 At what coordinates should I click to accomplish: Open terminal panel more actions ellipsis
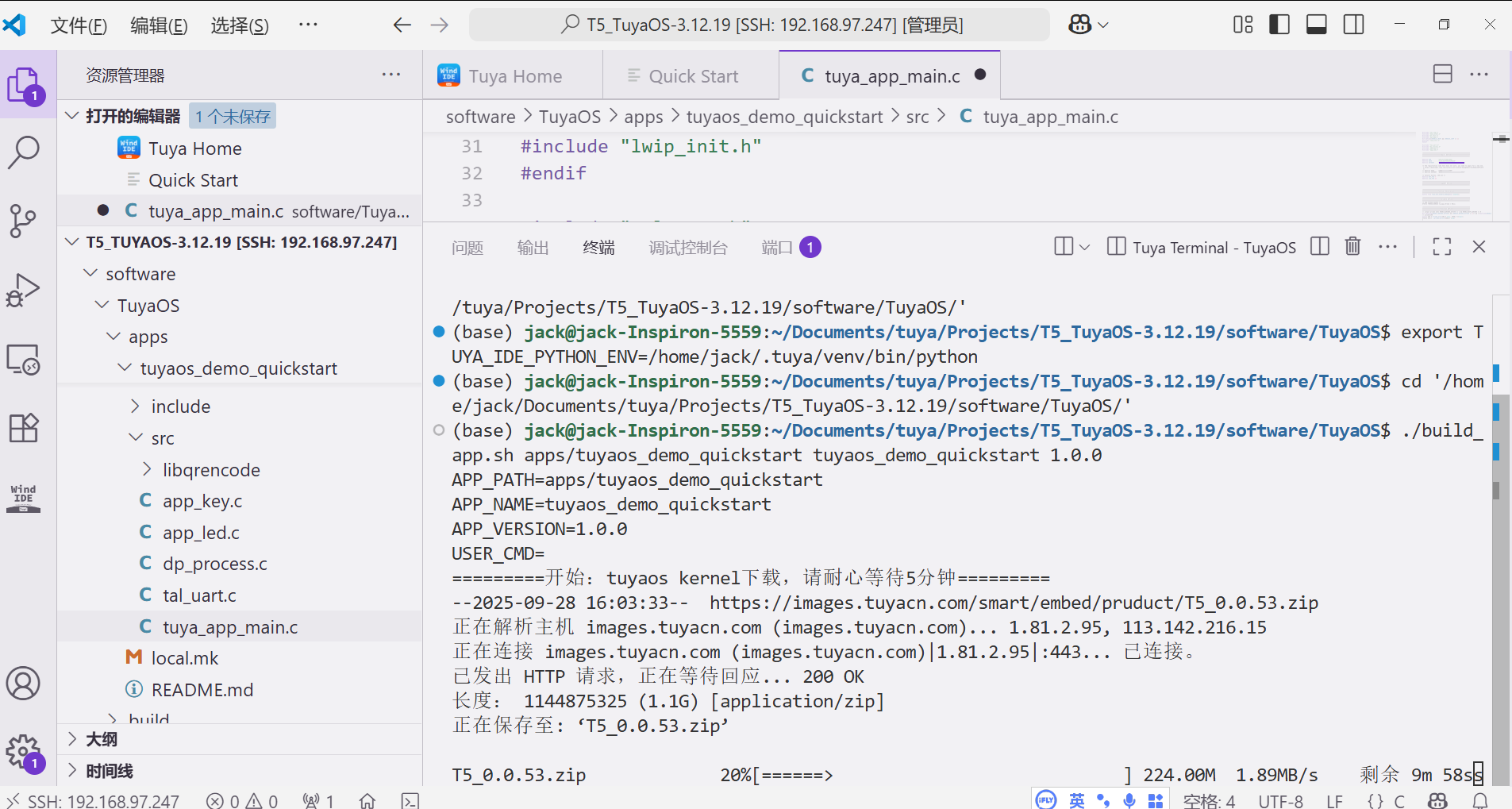[1388, 247]
